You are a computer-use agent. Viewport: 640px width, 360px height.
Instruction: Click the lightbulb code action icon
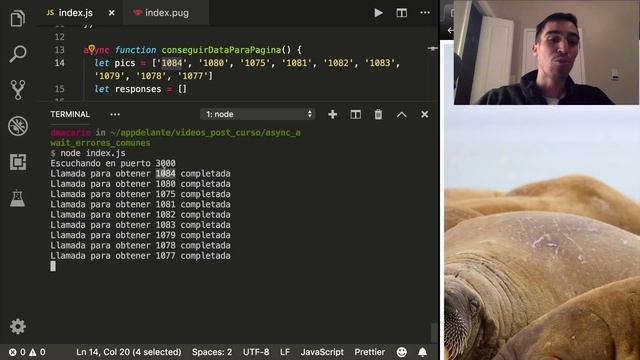tap(91, 49)
